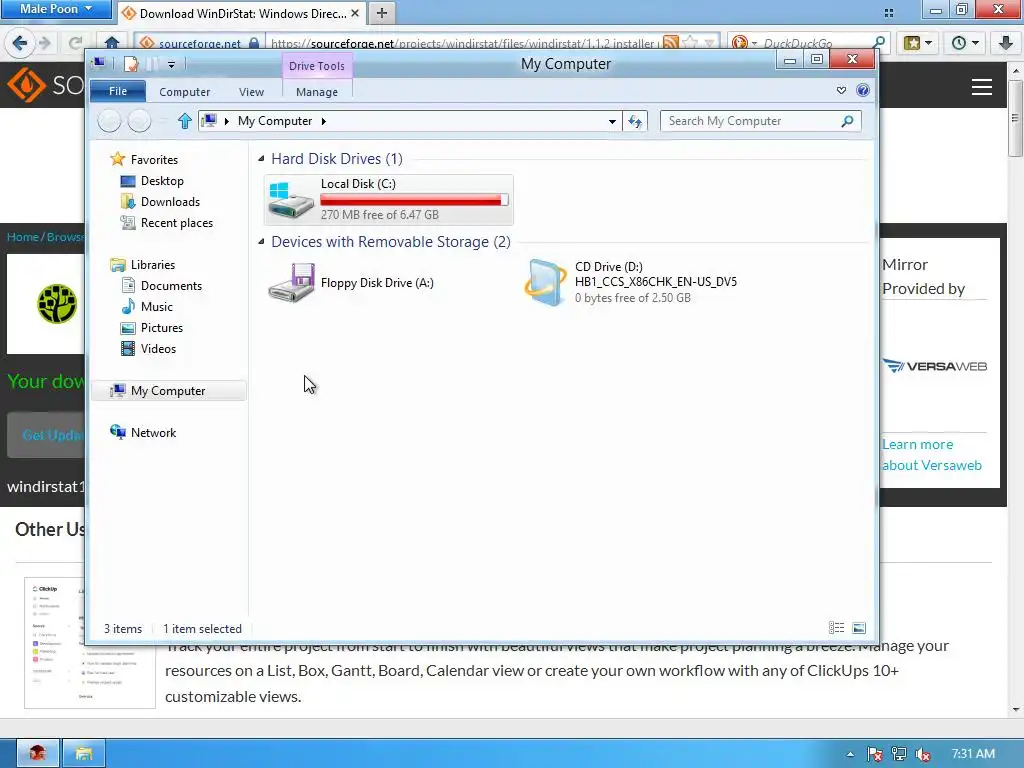Click RSS feed icon in address bar
The image size is (1024, 768).
670,43
